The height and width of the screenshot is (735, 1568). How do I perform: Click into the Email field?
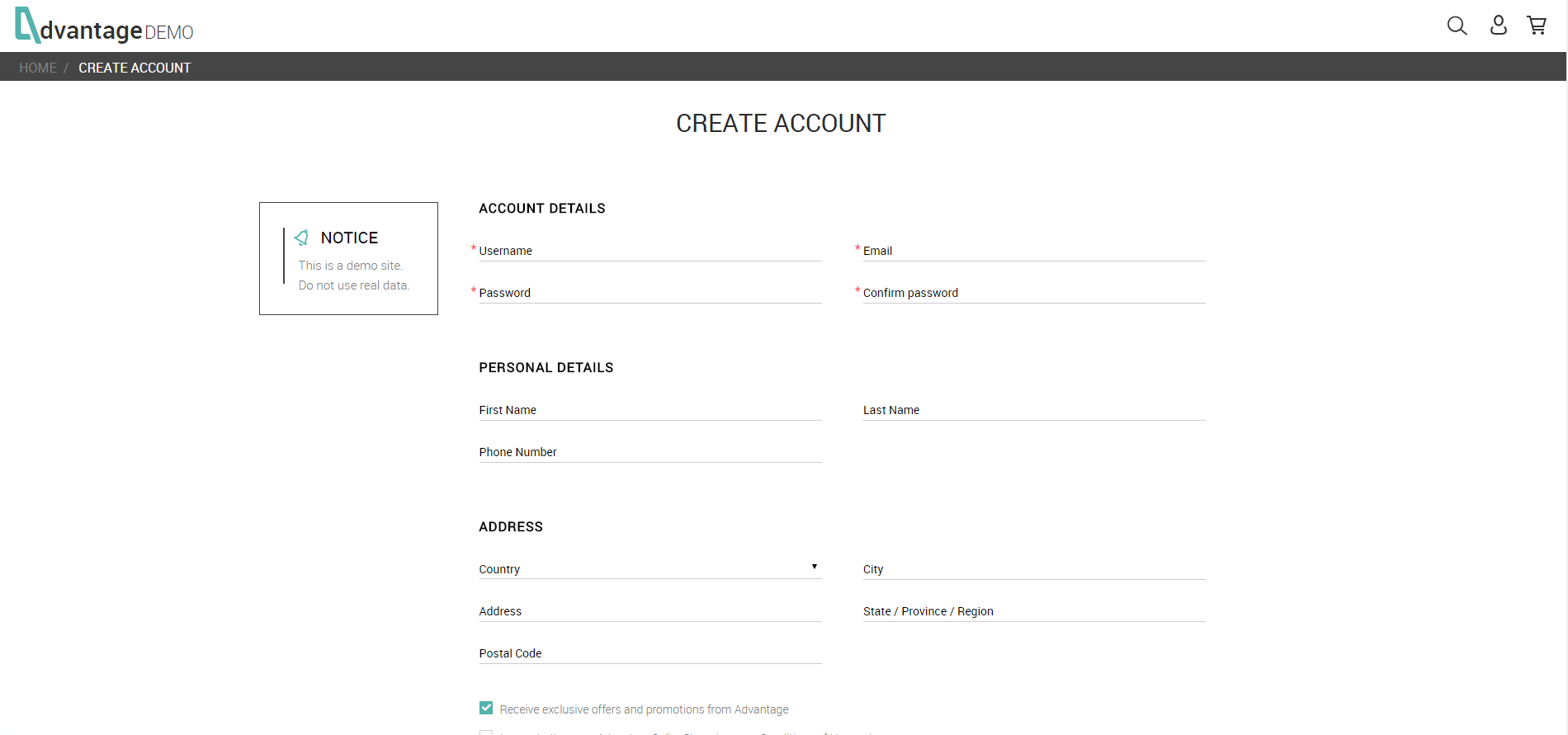point(1033,251)
